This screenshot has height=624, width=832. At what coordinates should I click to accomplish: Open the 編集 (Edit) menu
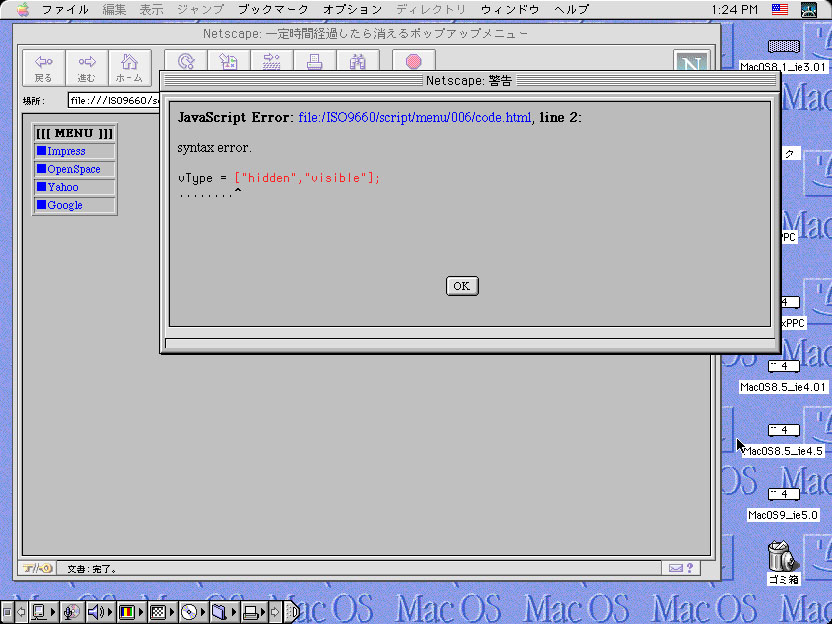click(115, 10)
